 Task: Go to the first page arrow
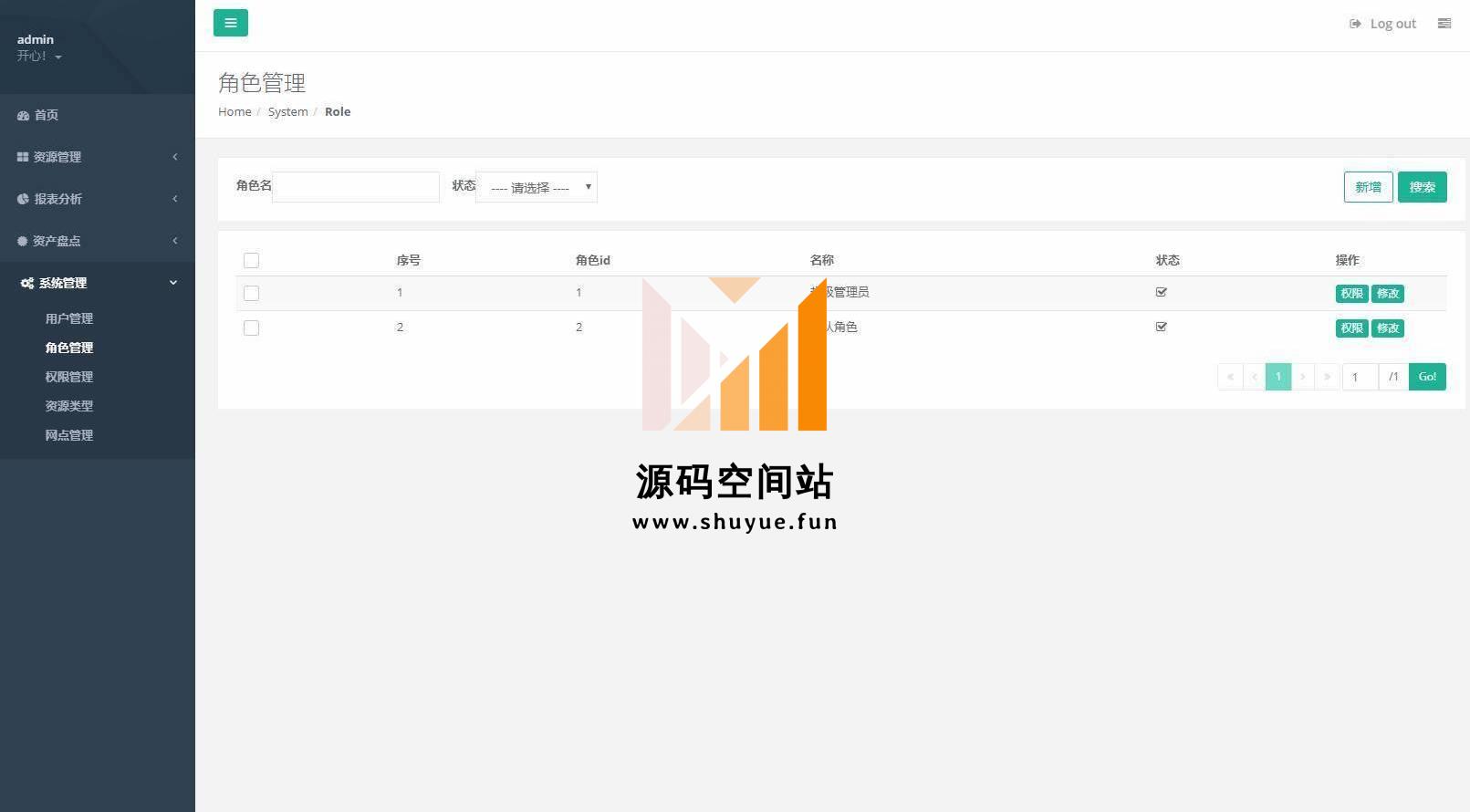click(x=1230, y=377)
